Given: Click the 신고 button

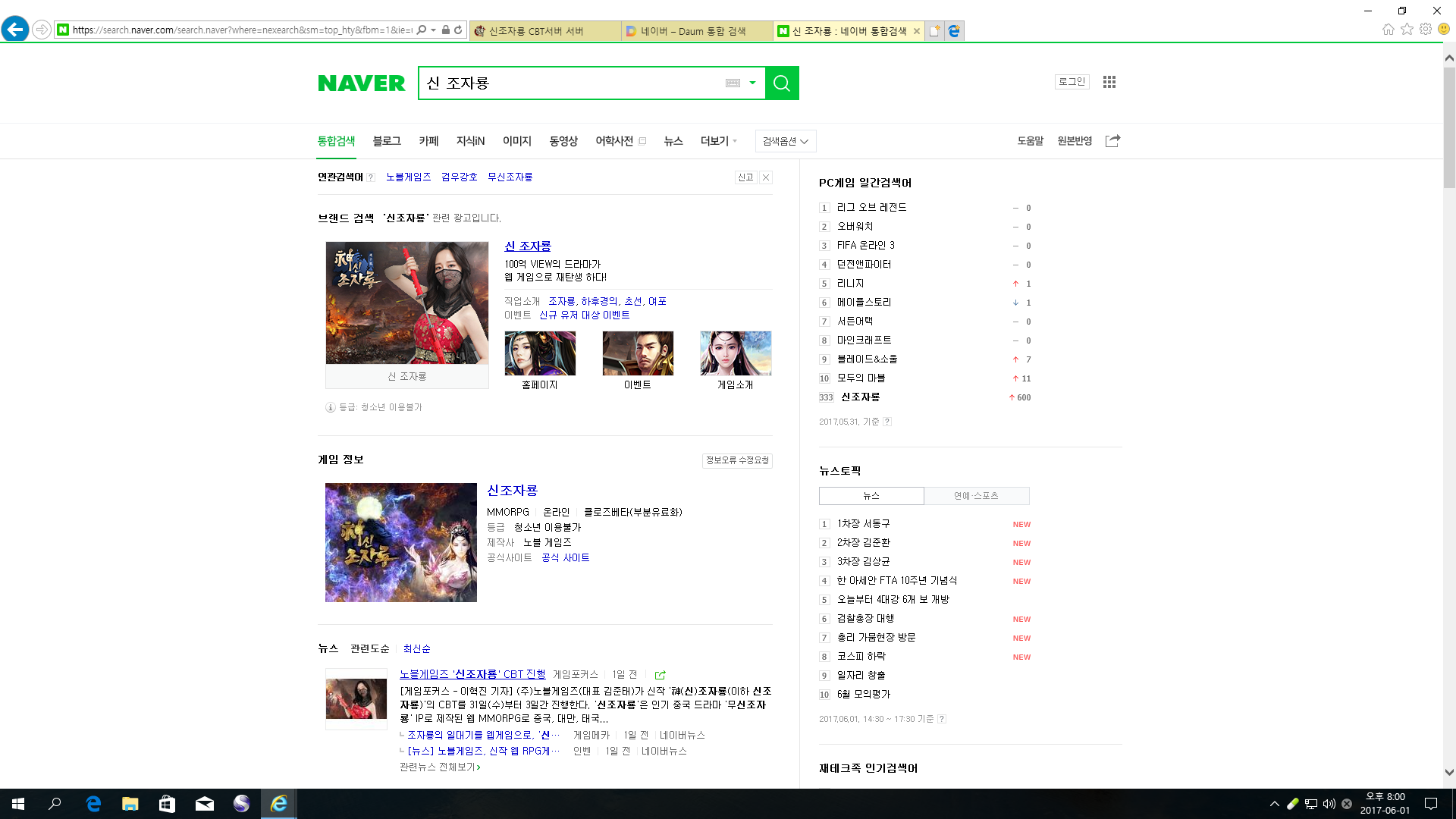Looking at the screenshot, I should (x=746, y=177).
